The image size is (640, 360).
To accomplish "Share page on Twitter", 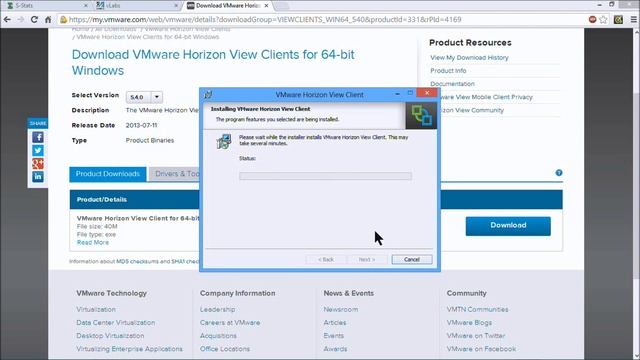I will pos(38,150).
